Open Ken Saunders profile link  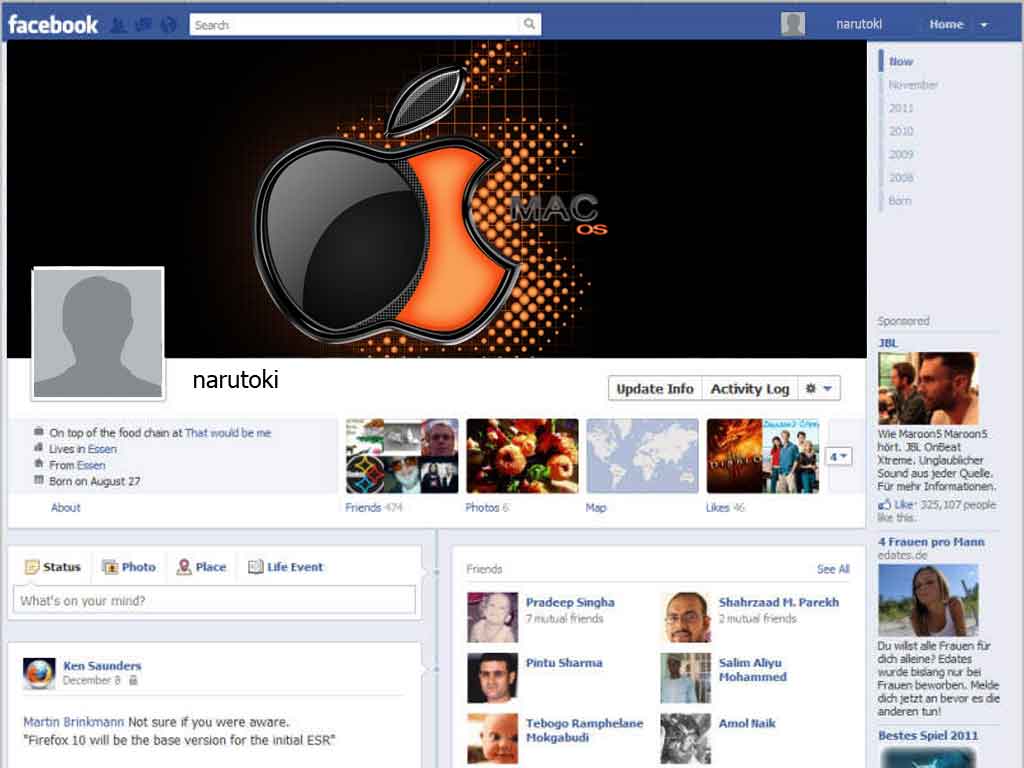103,665
